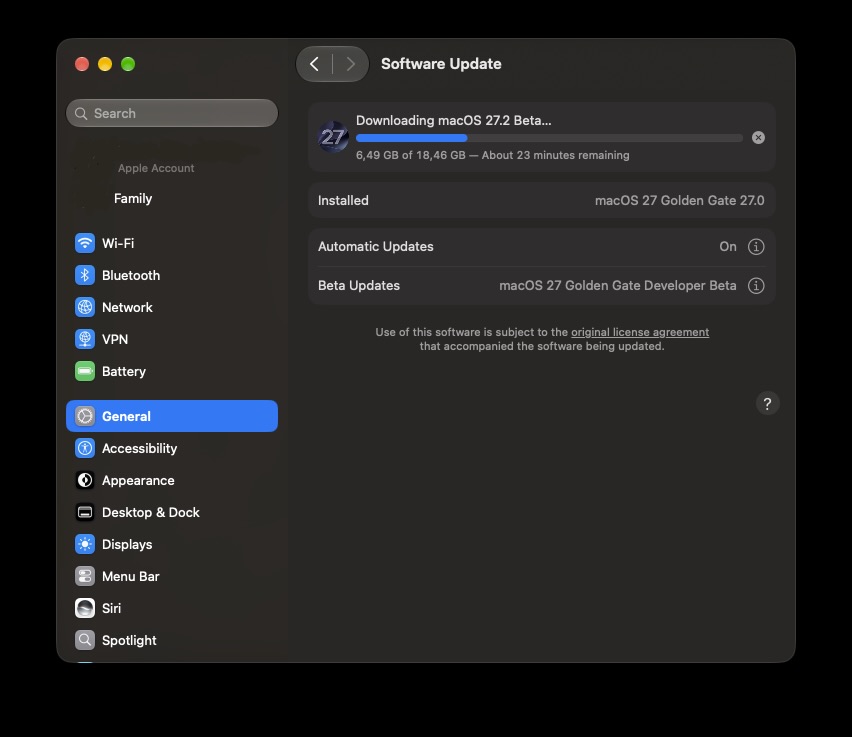Go back with the left chevron

coord(314,64)
